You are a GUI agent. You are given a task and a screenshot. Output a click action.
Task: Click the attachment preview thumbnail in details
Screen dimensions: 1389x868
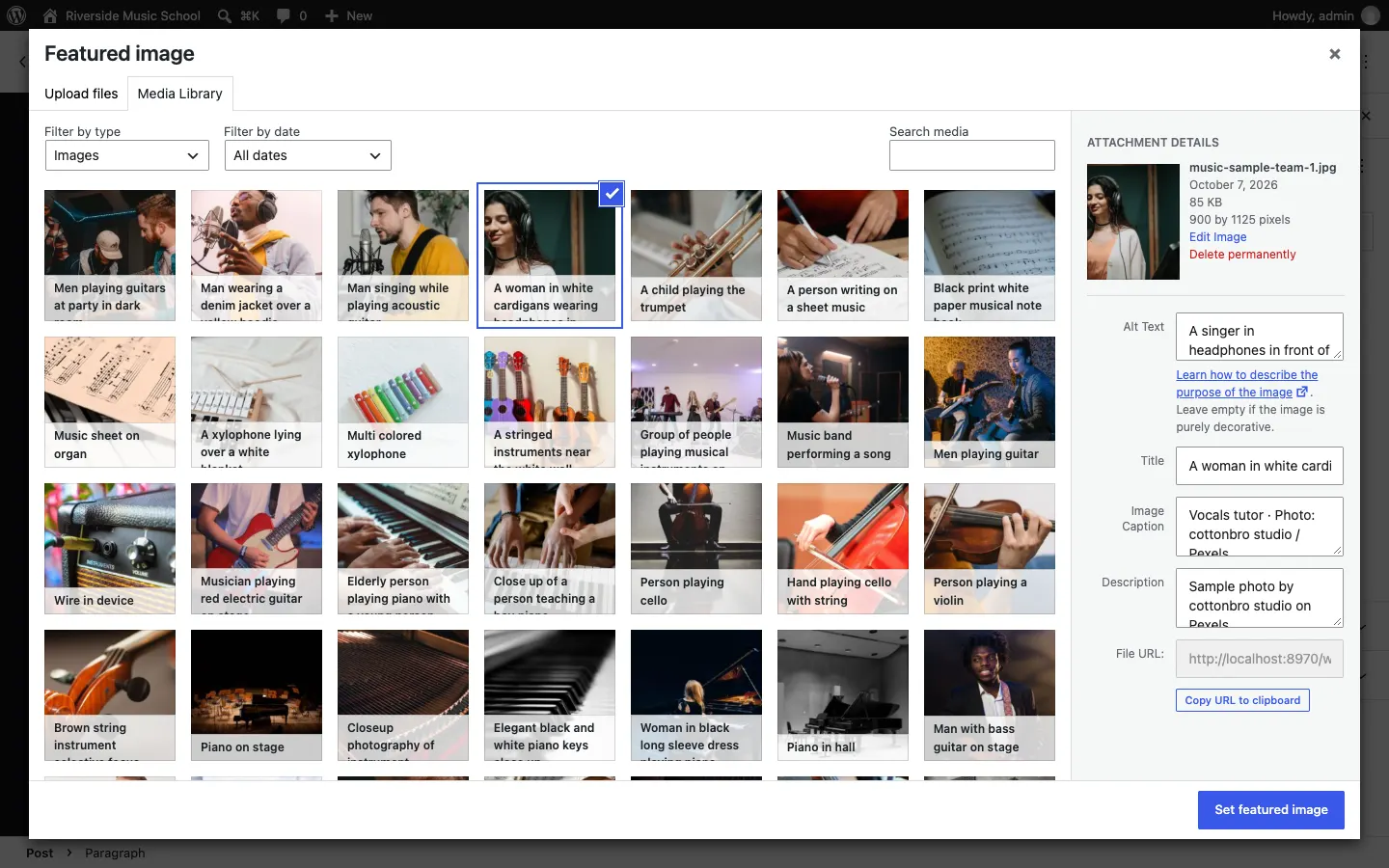tap(1133, 222)
